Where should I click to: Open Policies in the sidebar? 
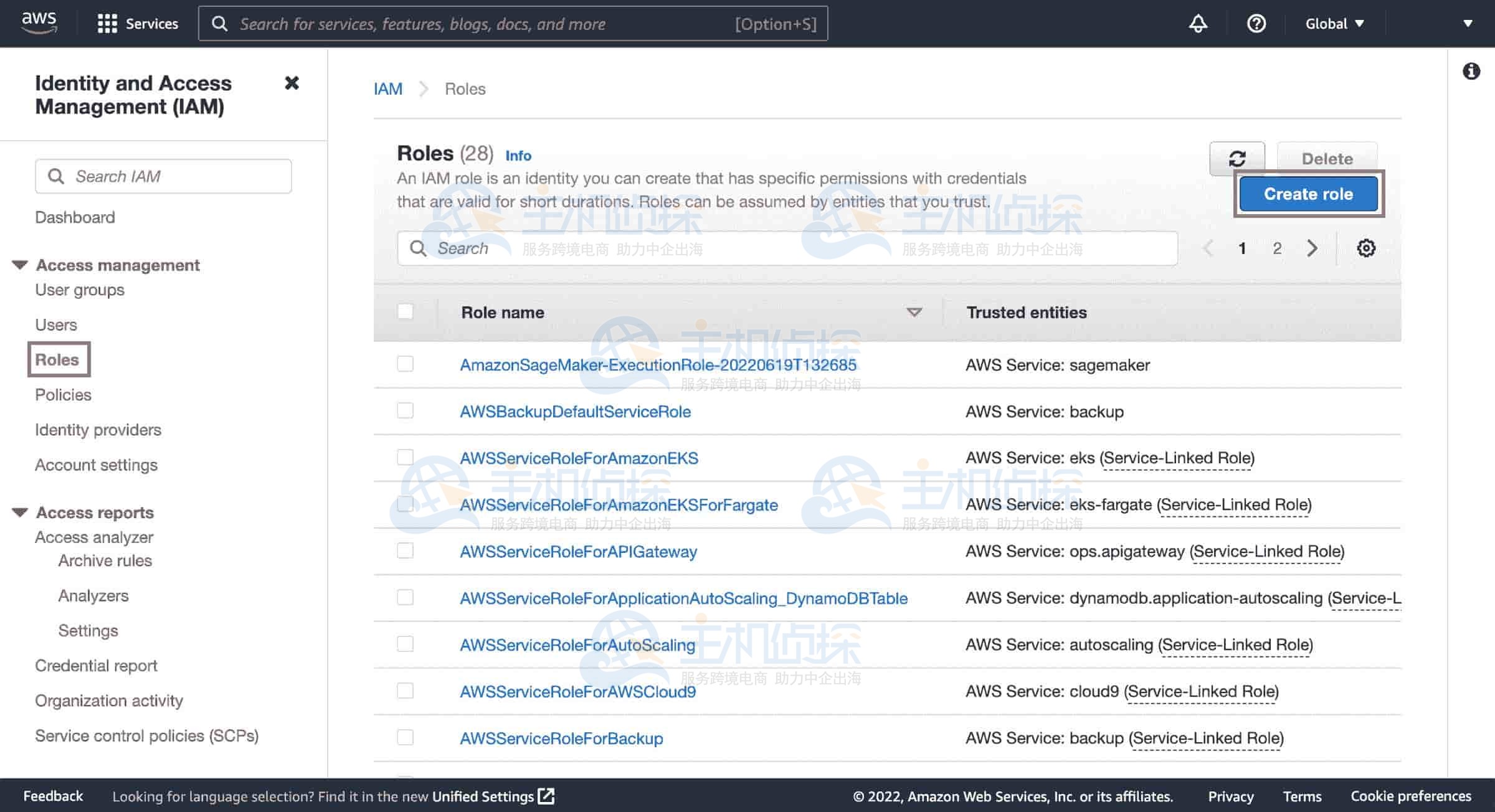tap(63, 395)
